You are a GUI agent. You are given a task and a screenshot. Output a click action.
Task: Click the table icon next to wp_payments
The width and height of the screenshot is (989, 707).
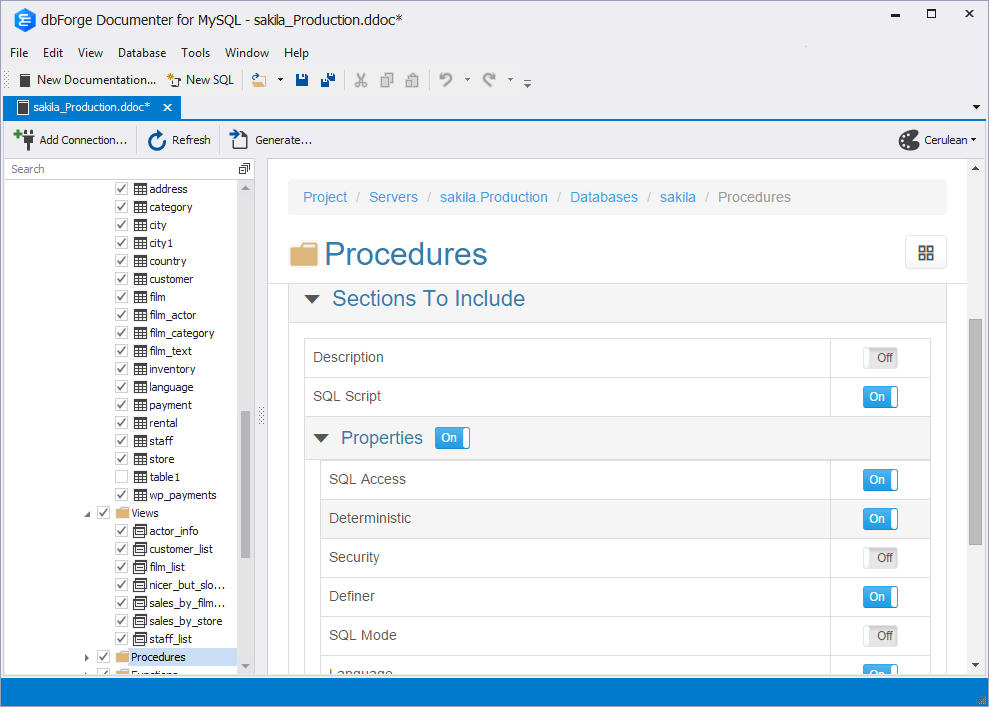click(x=140, y=495)
